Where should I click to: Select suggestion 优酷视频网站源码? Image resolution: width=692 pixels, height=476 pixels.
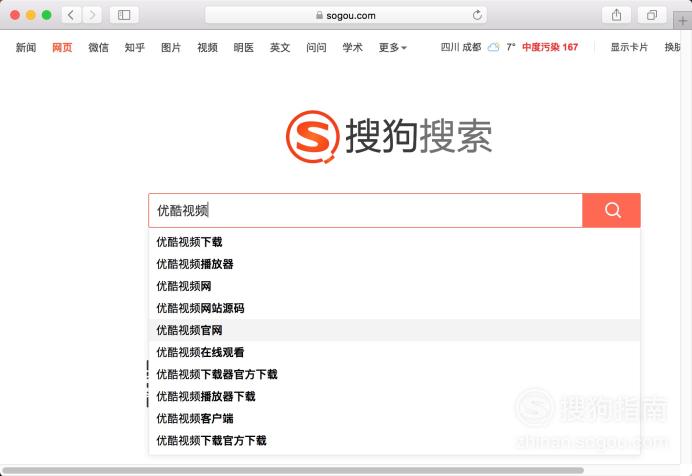click(x=394, y=308)
